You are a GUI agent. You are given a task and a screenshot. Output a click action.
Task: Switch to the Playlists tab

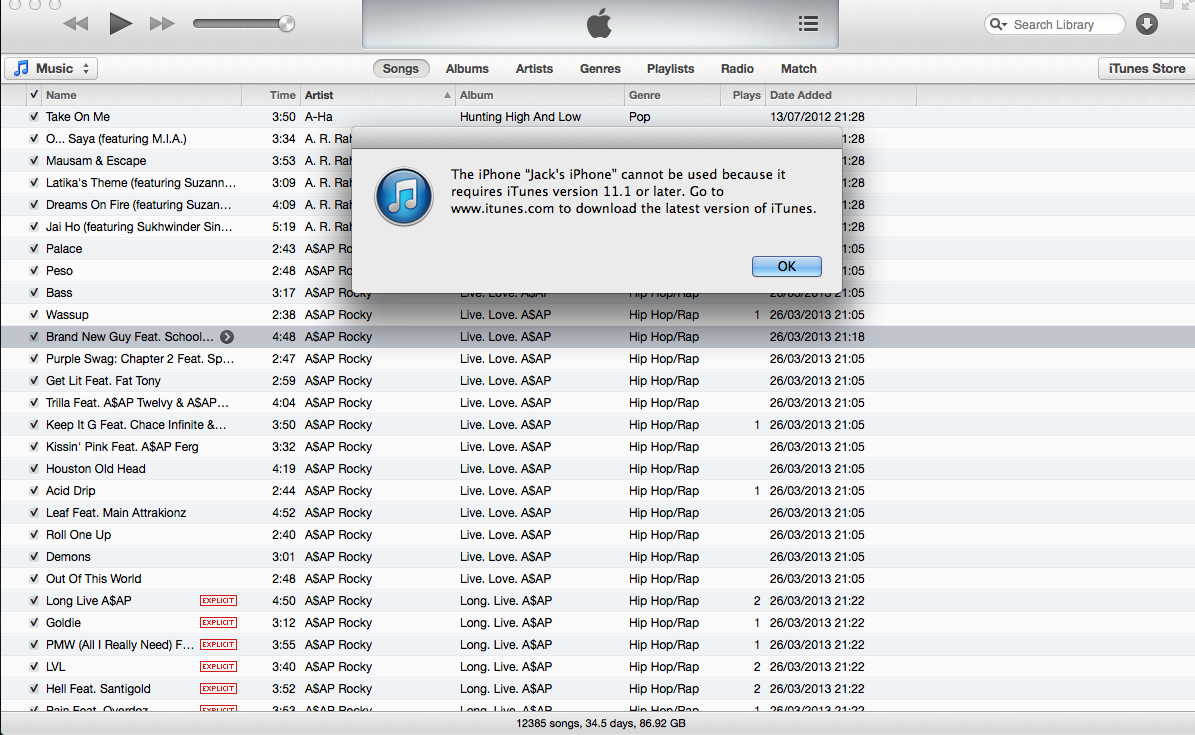tap(671, 69)
